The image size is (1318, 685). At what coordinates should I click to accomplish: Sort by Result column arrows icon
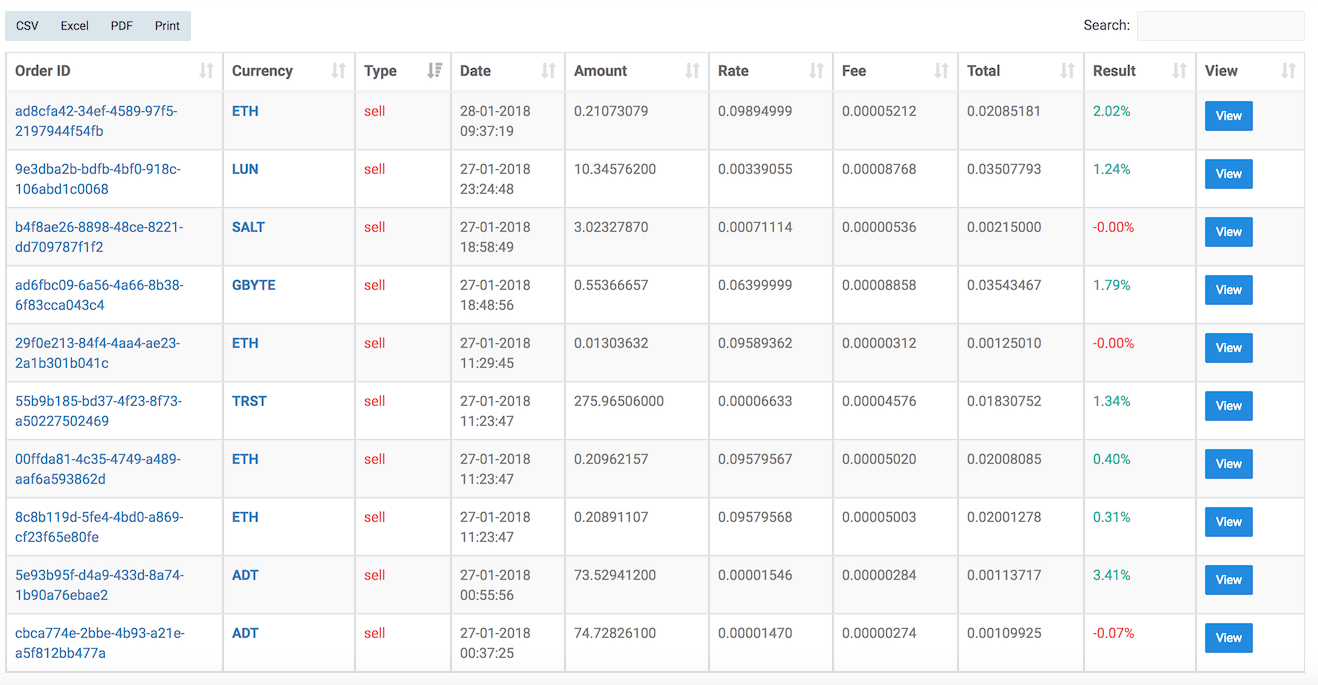coord(1179,71)
